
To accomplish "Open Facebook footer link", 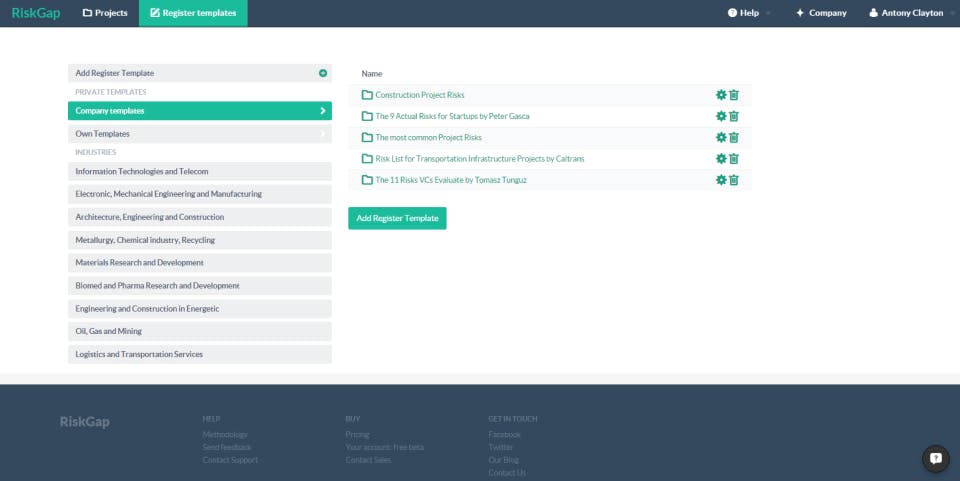I will (x=504, y=434).
